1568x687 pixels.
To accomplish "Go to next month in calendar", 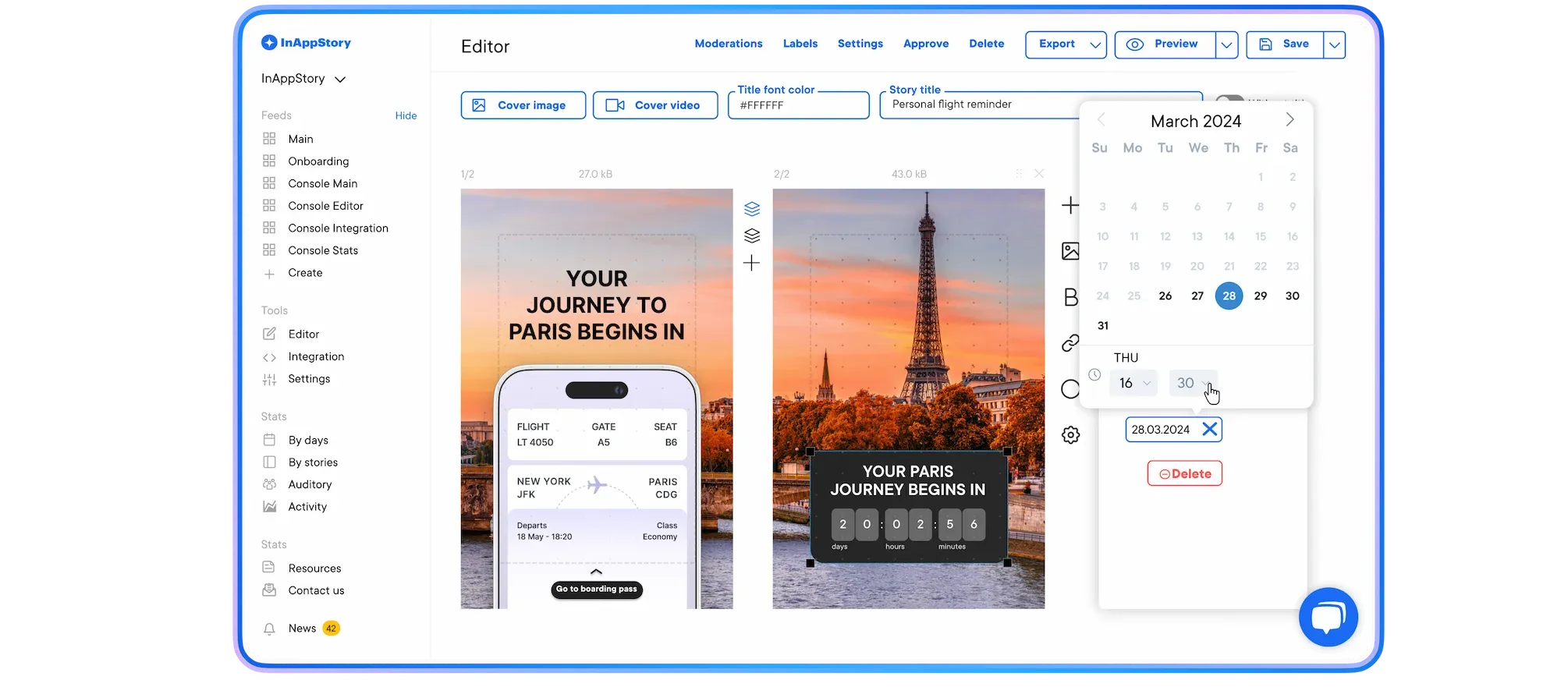I will [1290, 120].
